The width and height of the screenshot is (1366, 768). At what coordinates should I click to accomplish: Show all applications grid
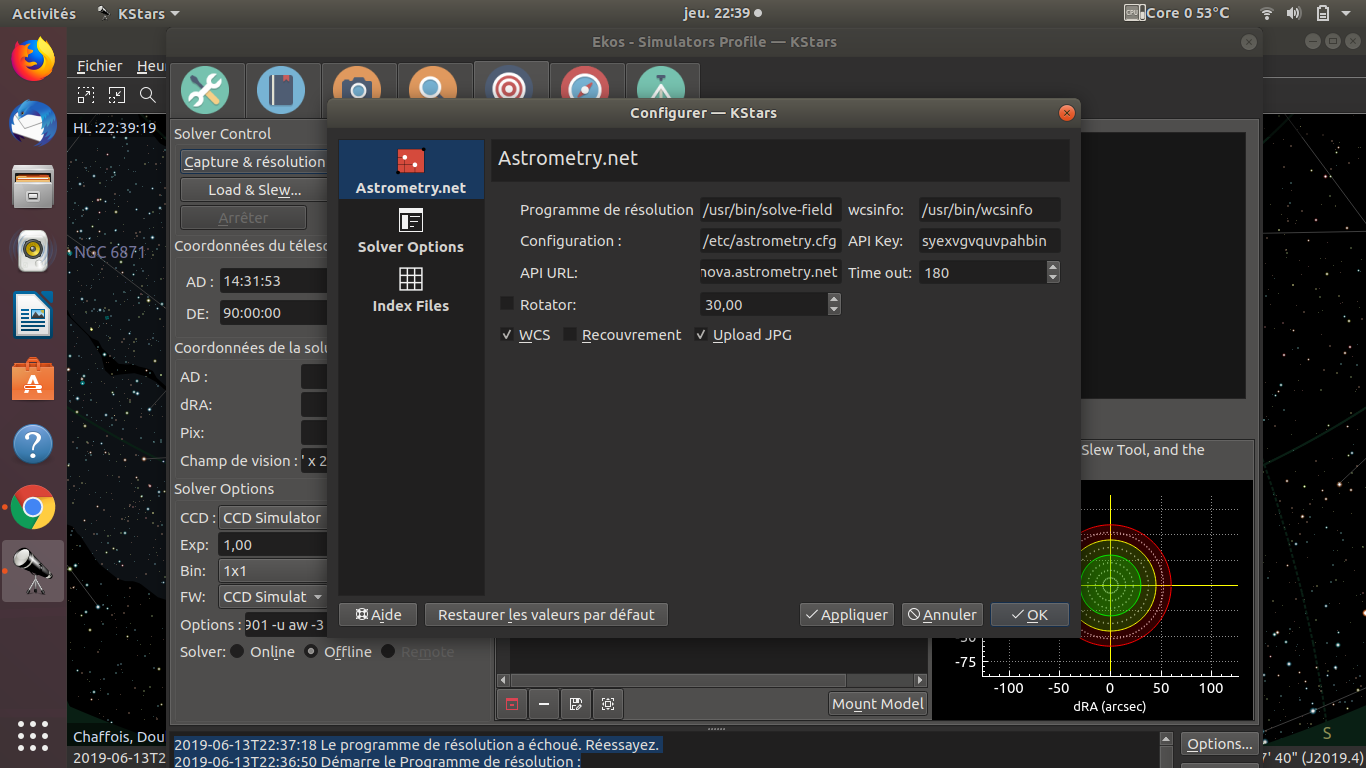33,735
